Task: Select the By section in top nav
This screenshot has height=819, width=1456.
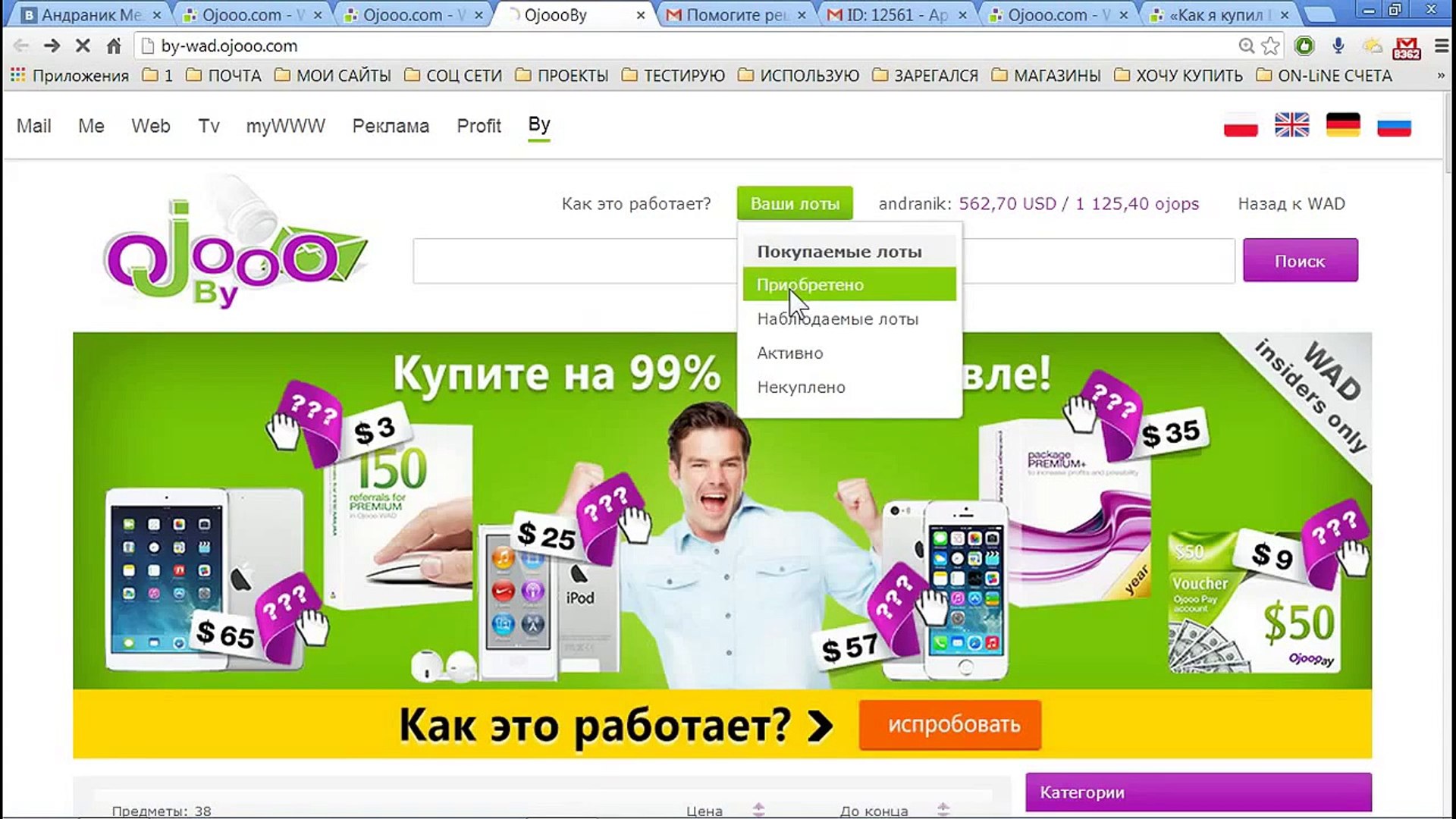Action: (x=539, y=125)
